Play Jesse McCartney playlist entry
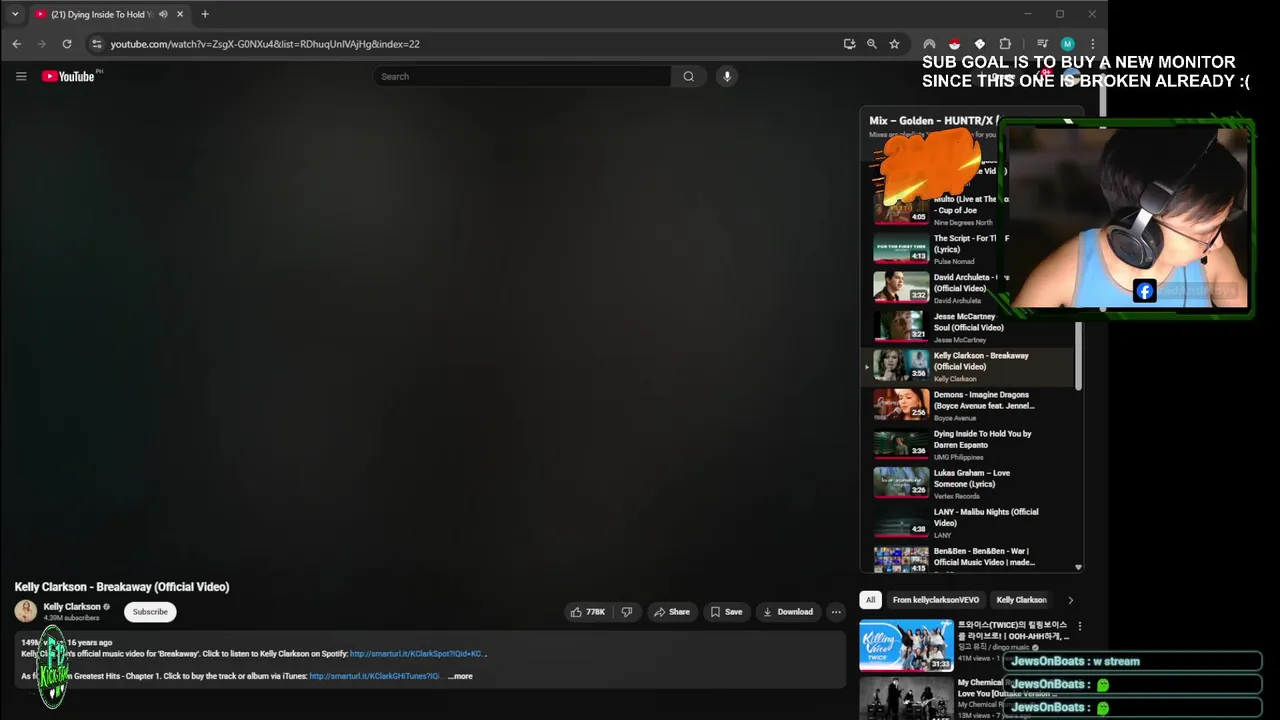The image size is (1280, 720). tap(967, 327)
